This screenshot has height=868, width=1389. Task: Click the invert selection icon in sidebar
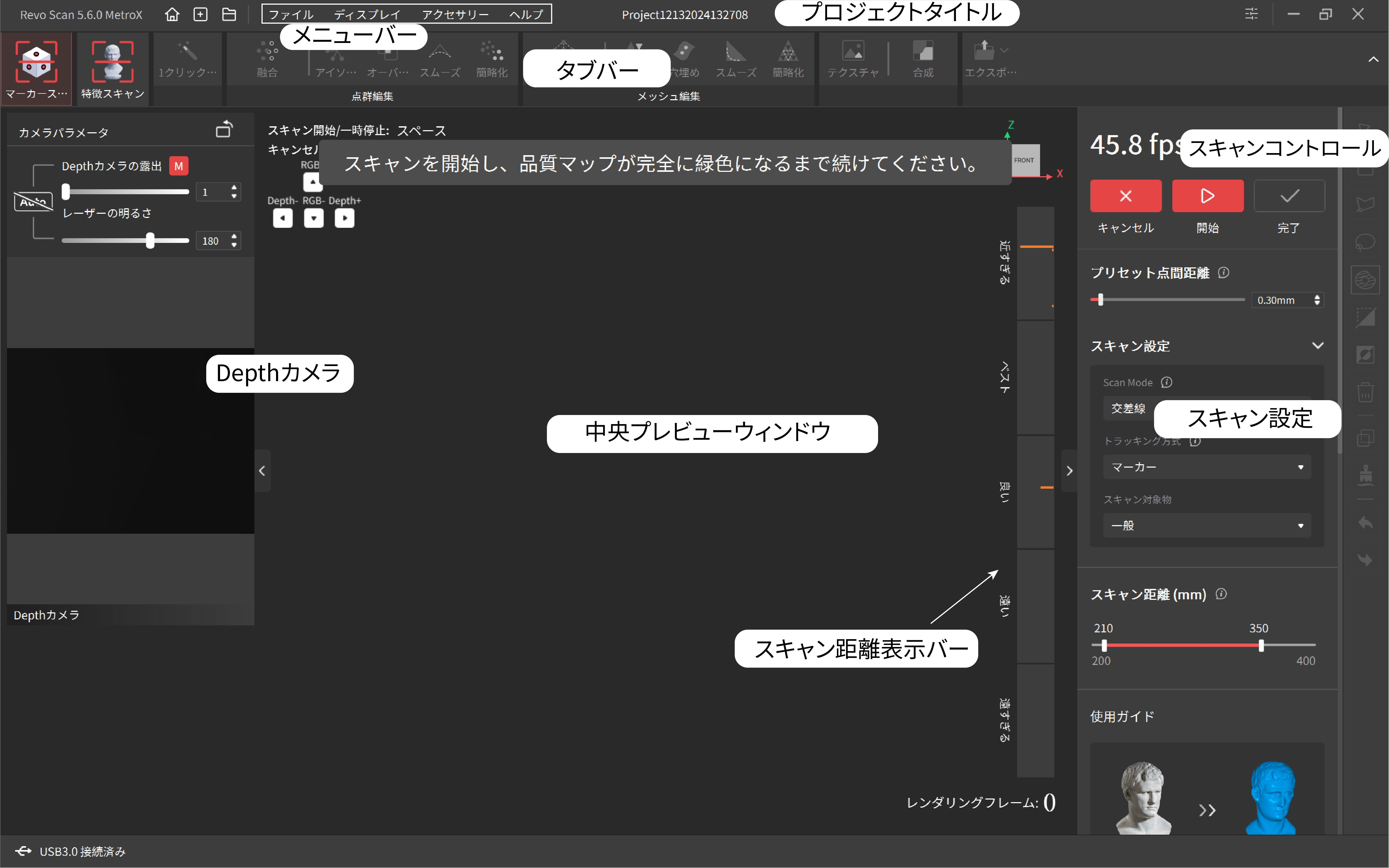coord(1365,355)
